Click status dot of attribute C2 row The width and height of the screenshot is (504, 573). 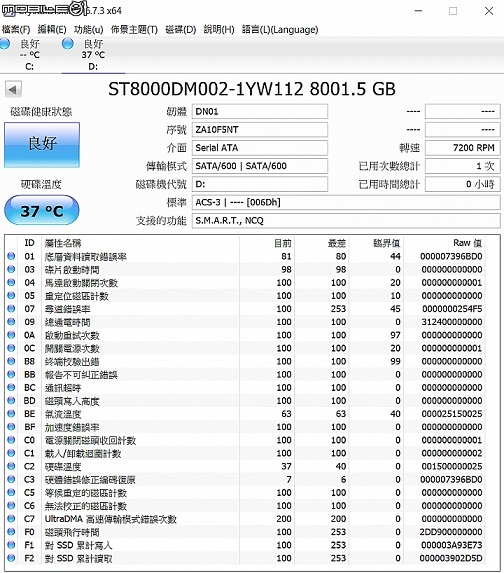(11, 466)
